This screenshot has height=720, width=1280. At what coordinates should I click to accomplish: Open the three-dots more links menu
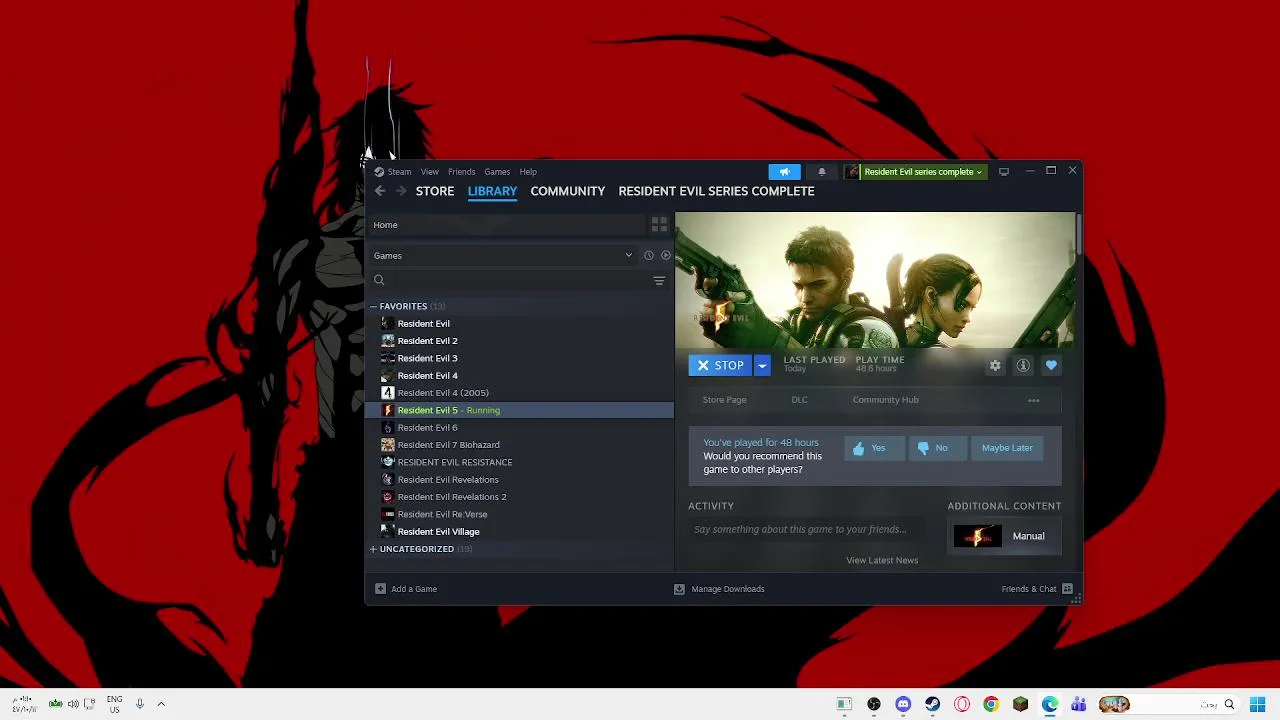pyautogui.click(x=1034, y=400)
